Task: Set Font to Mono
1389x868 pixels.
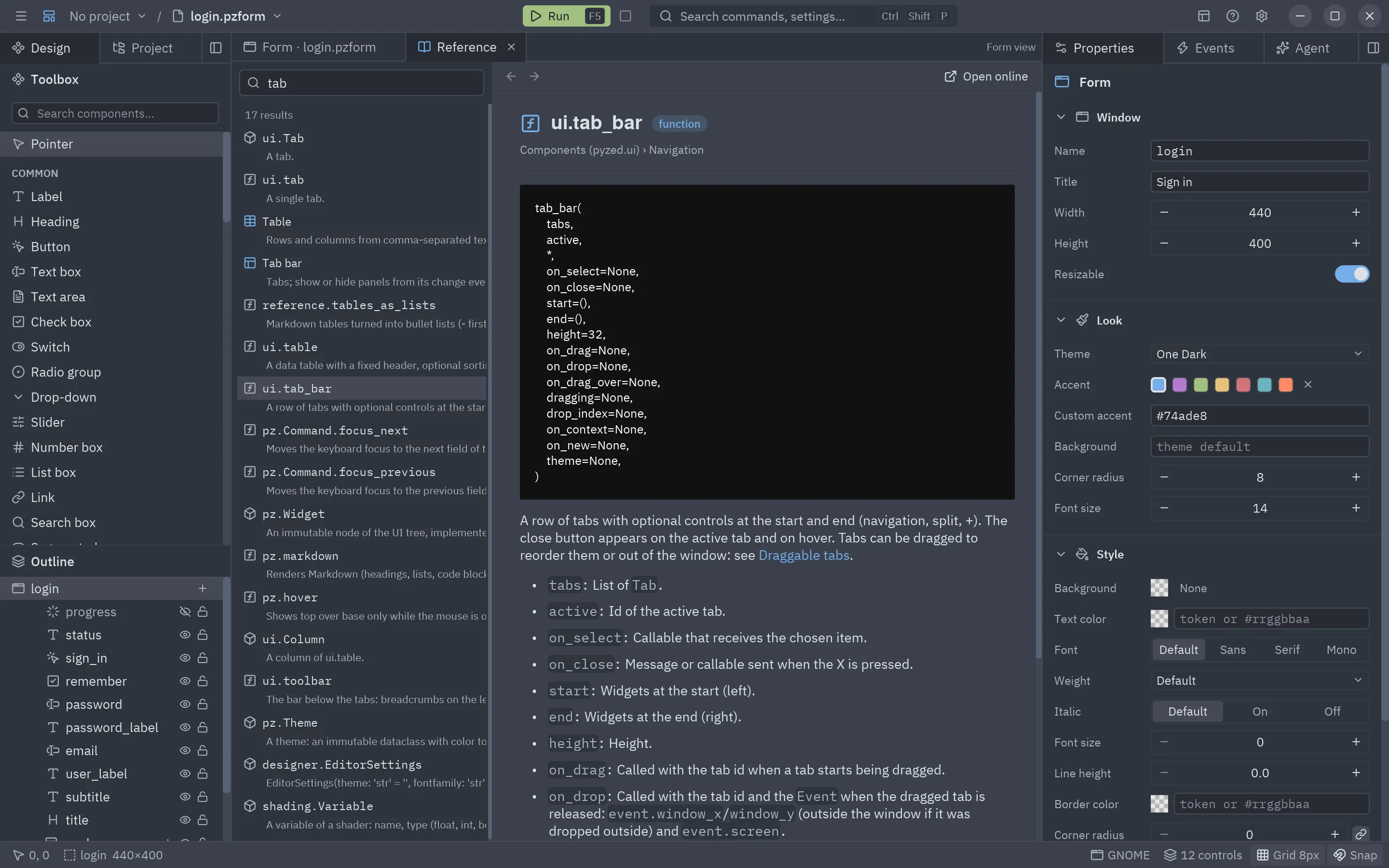Action: 1341,649
